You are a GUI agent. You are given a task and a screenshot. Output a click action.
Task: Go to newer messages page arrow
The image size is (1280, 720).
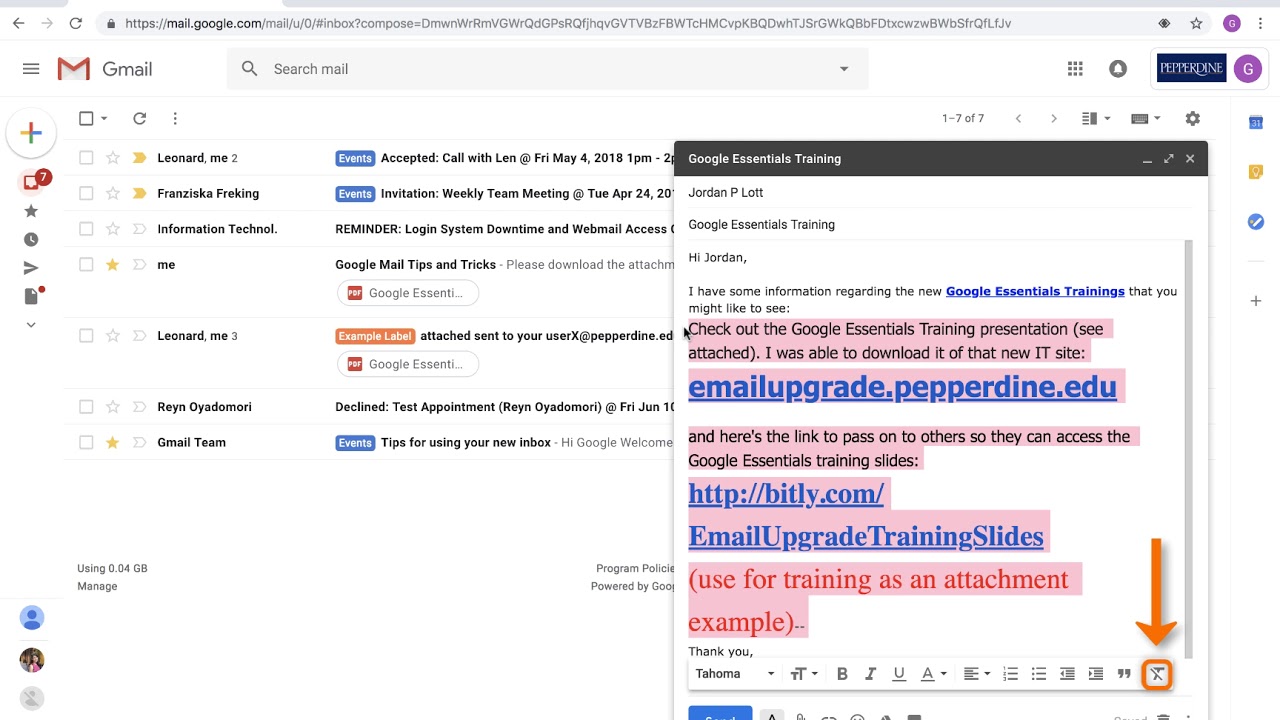point(1018,118)
